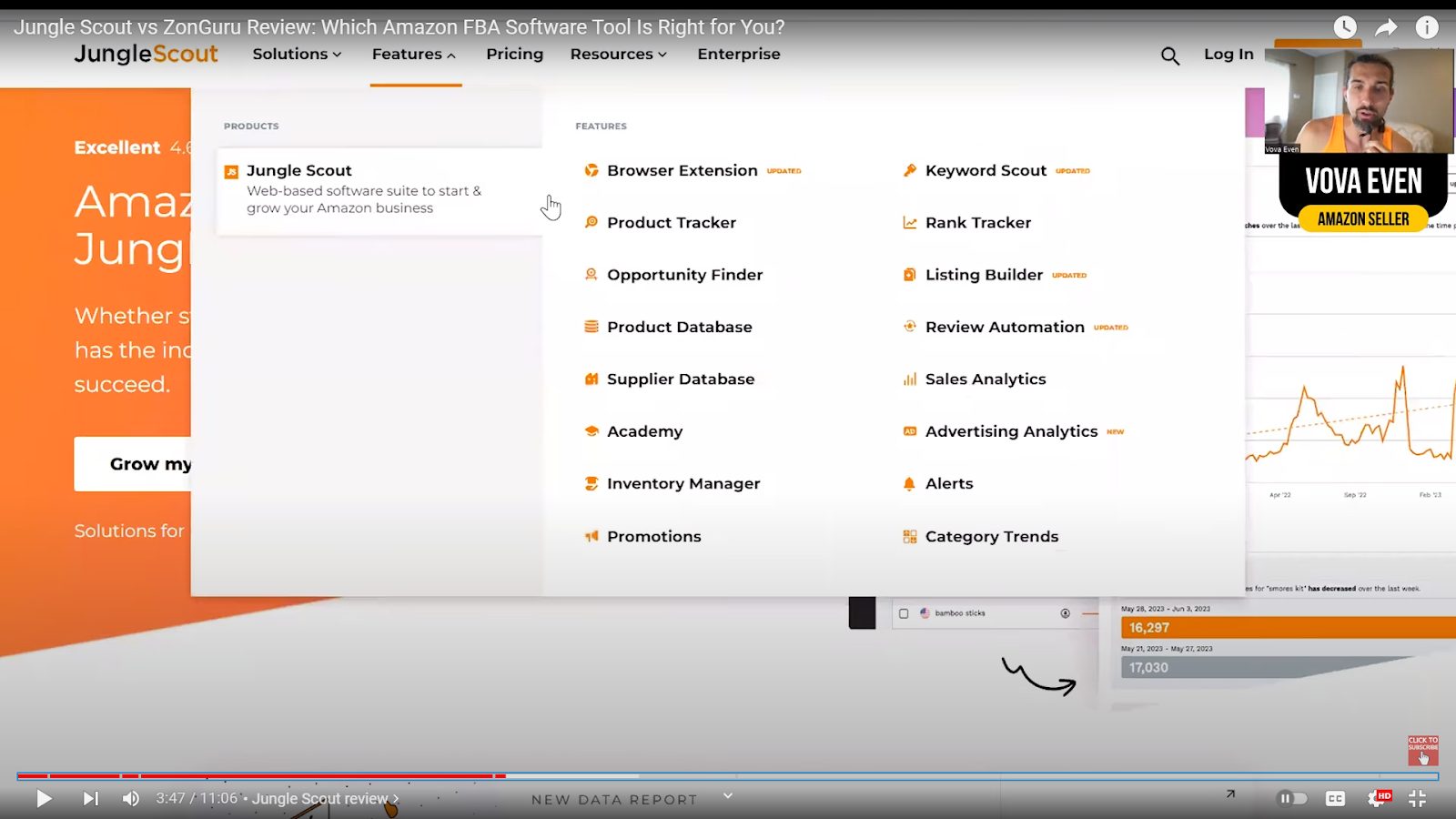Toggle the autoplay switch
1456x819 pixels.
[x=1292, y=798]
